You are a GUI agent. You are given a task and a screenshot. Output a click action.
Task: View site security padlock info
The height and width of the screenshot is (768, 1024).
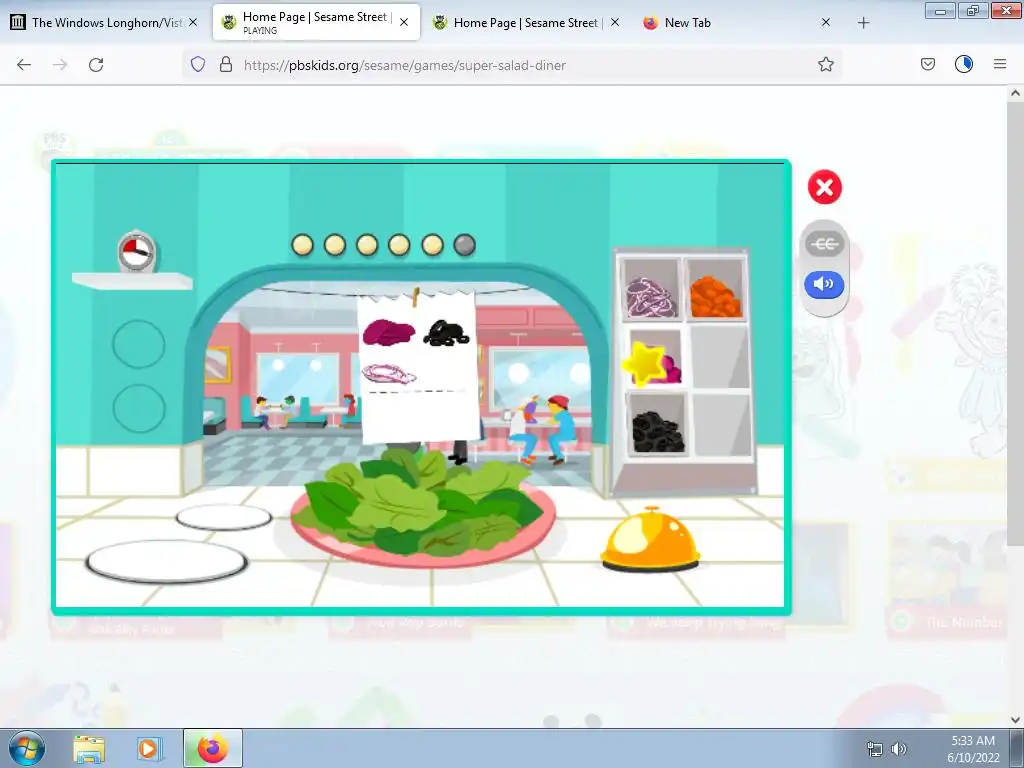pos(226,64)
